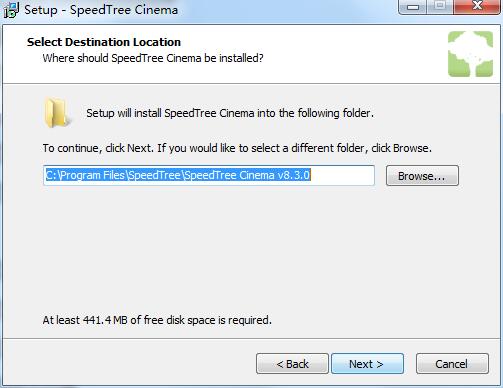Click the green SpeedTree tree logo
The width and height of the screenshot is (503, 388).
pos(470,54)
